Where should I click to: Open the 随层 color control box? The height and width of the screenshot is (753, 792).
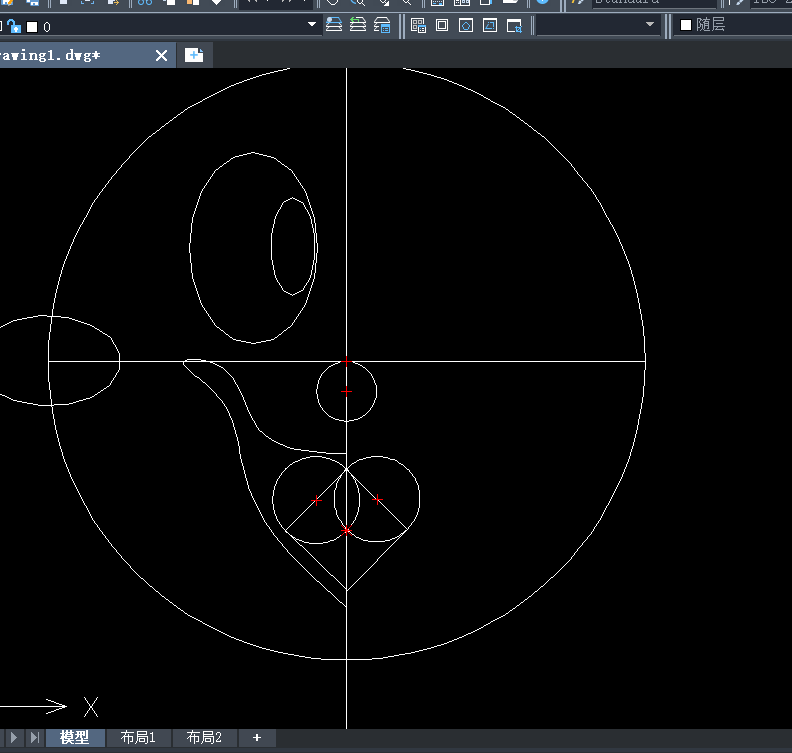733,25
